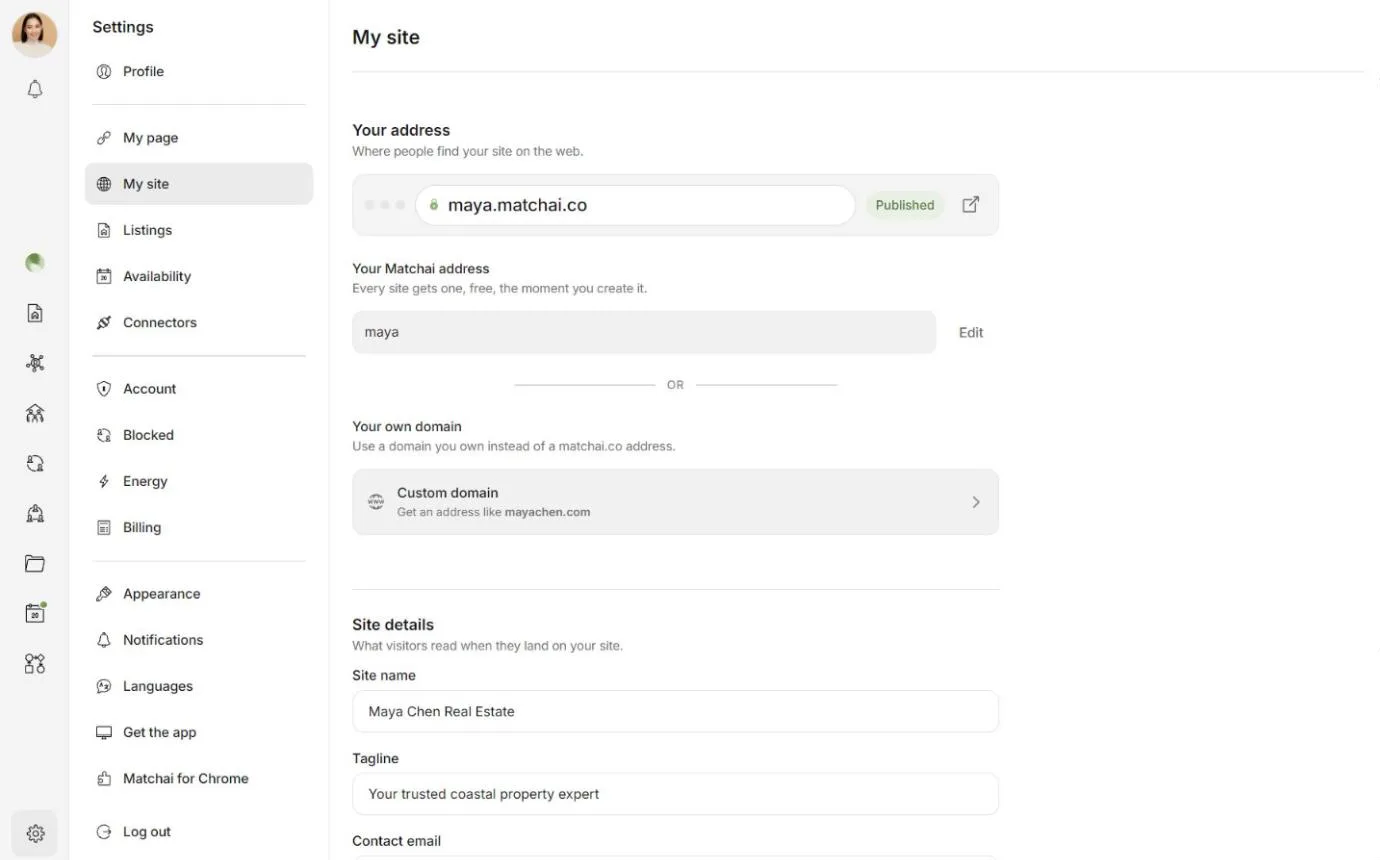Click the plug icon beside Connectors
The image size is (1380, 860).
(103, 322)
